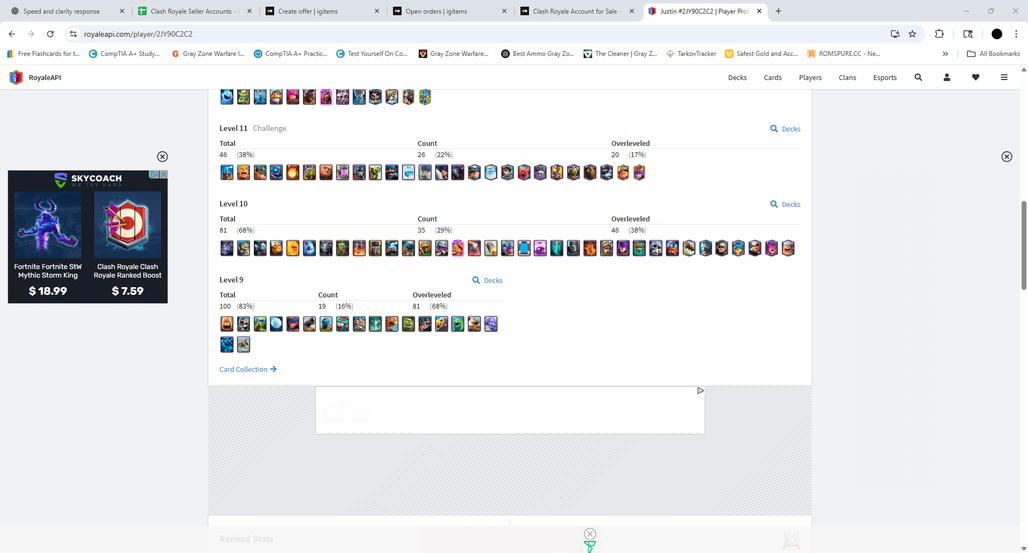Select last card icon in Level 10 row
The image size is (1028, 553).
788,248
